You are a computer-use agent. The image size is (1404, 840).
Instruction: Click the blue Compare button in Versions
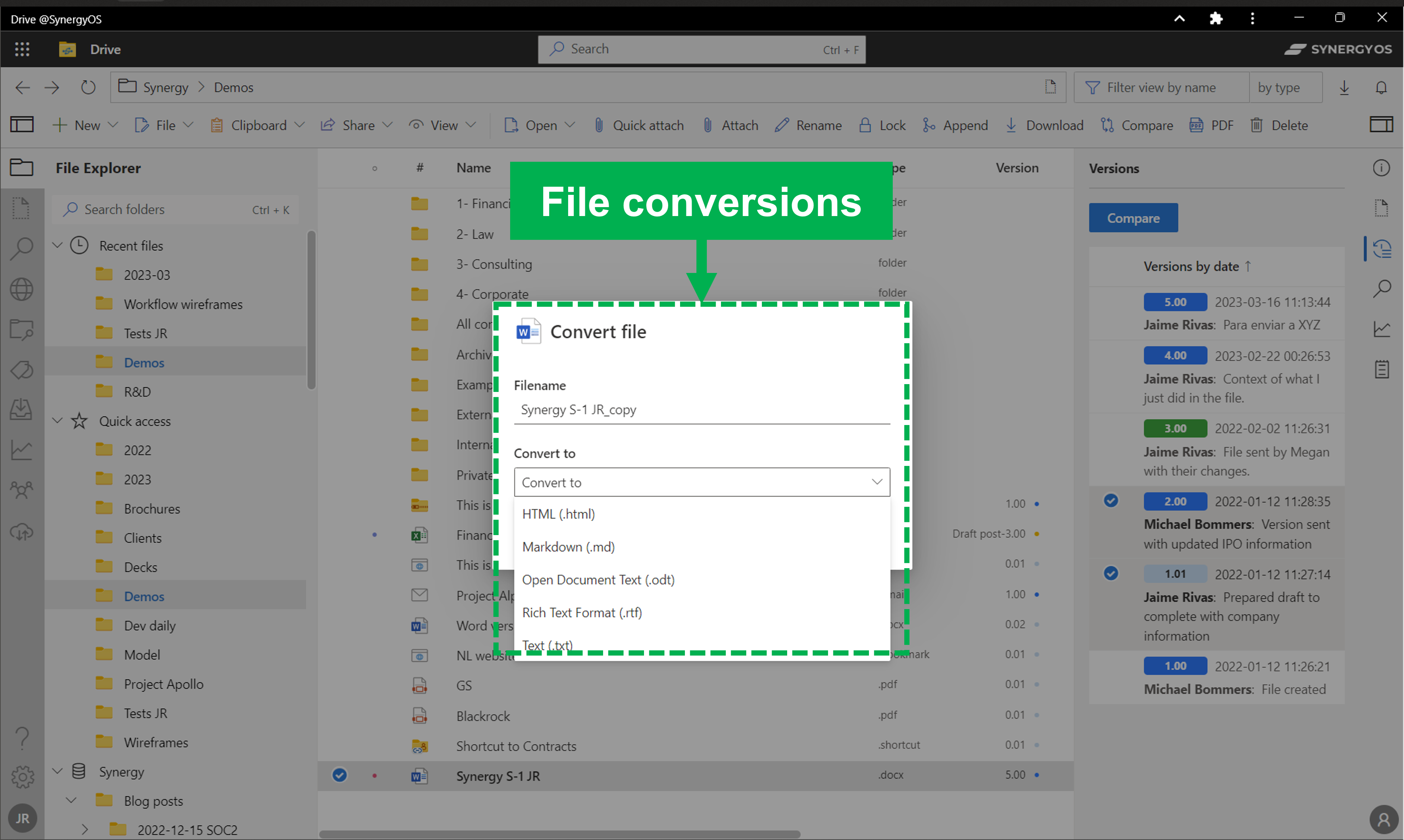click(x=1133, y=218)
